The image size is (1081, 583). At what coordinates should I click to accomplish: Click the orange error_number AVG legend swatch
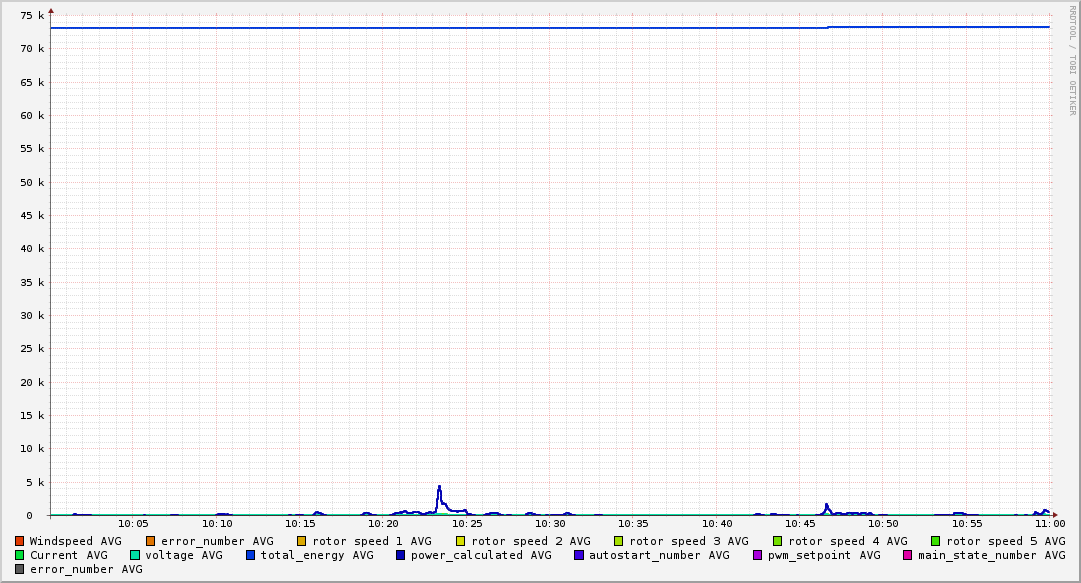pyautogui.click(x=151, y=541)
